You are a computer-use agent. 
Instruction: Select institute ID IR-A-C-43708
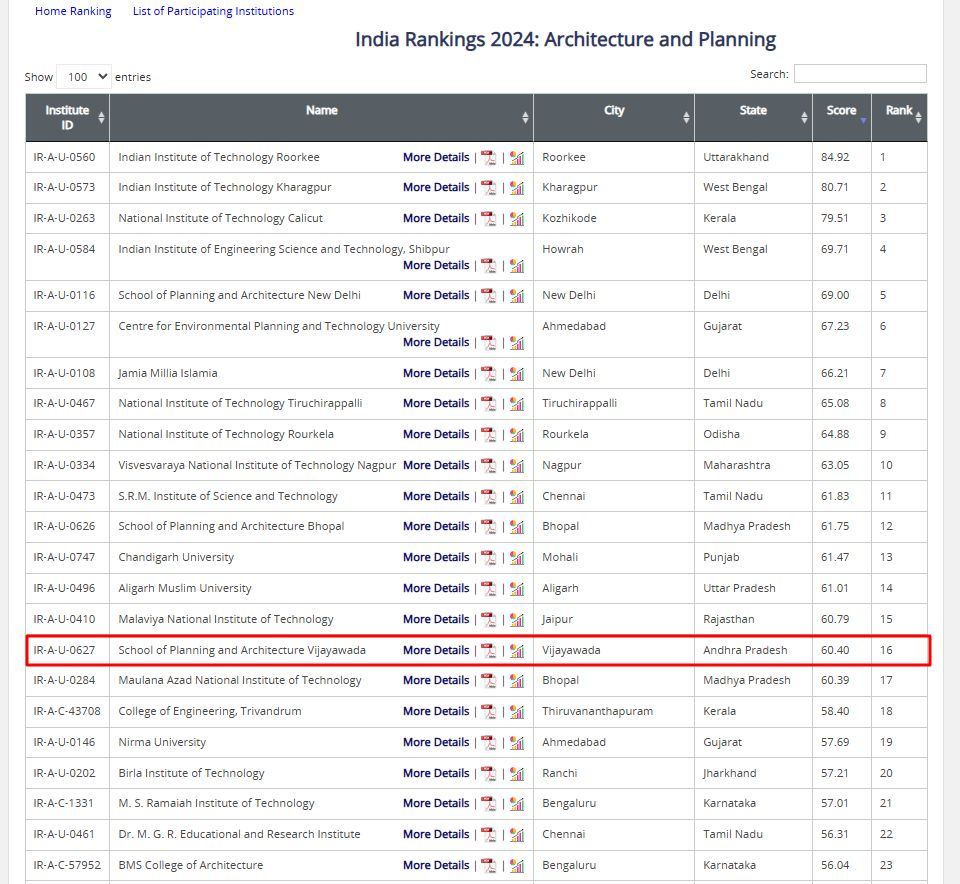(x=67, y=711)
